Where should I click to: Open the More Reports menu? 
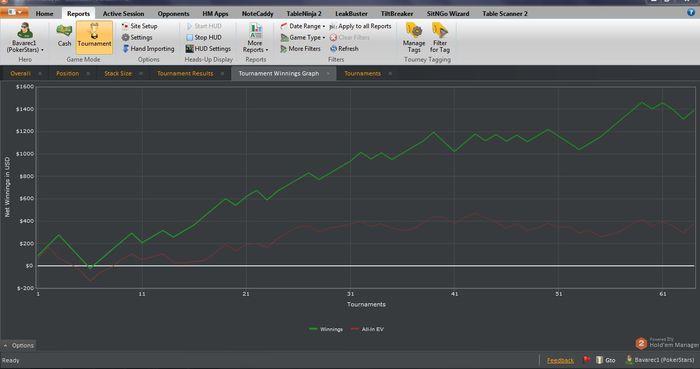coord(255,38)
